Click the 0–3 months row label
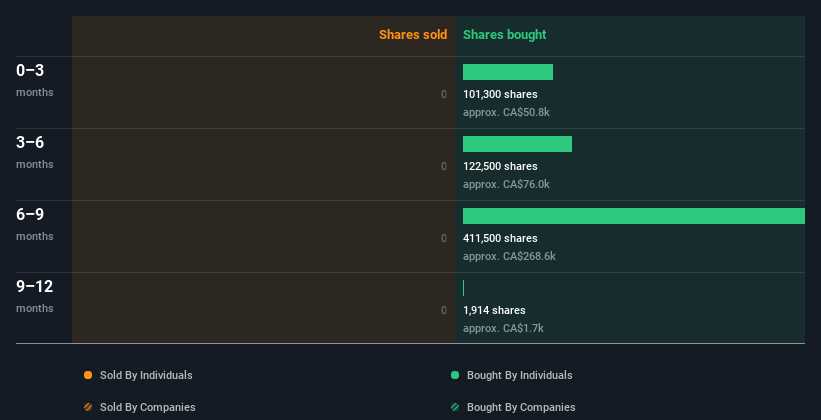The image size is (821, 420). 35,80
